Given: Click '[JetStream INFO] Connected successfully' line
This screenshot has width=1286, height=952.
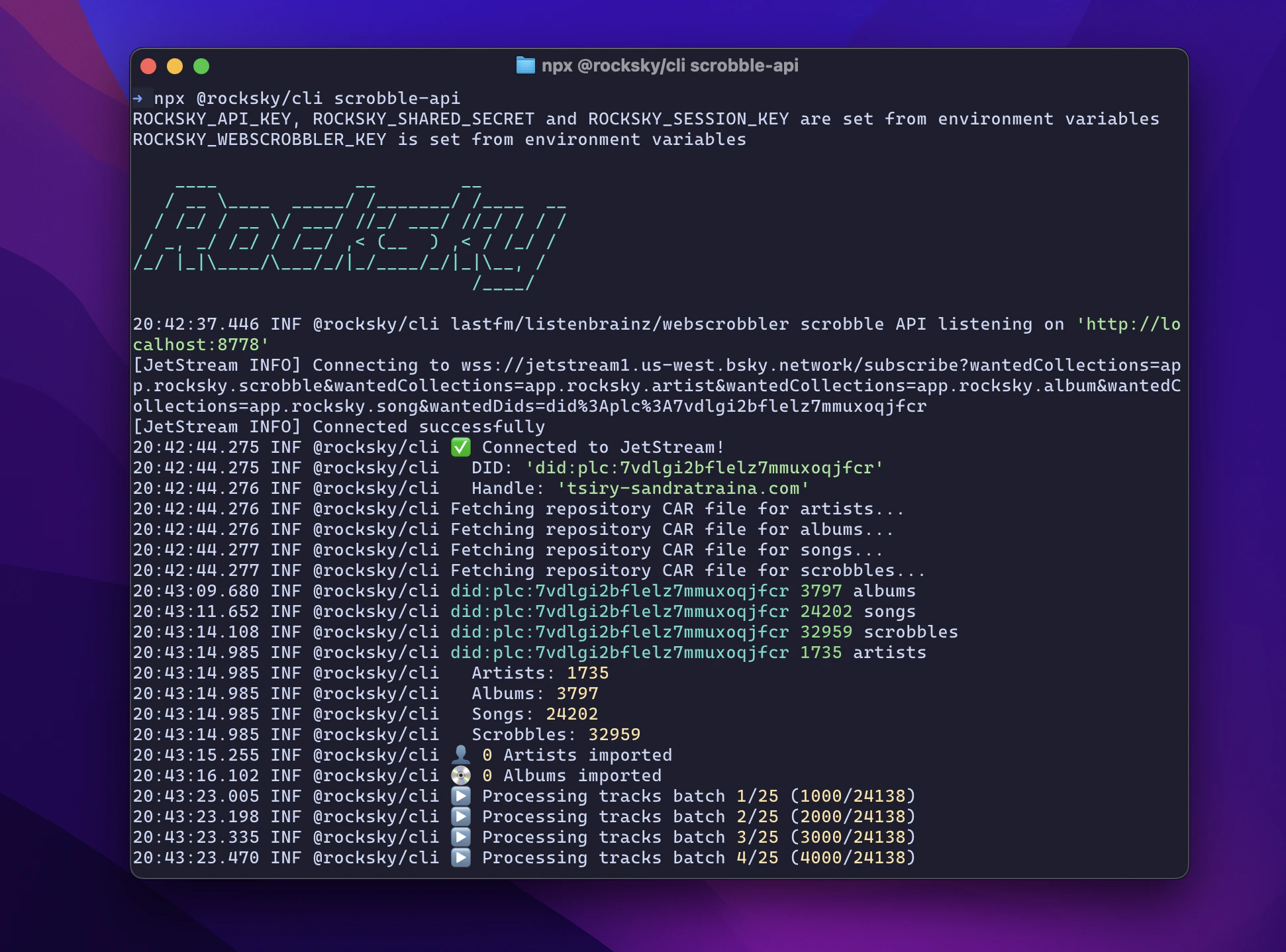Looking at the screenshot, I should click(x=339, y=427).
